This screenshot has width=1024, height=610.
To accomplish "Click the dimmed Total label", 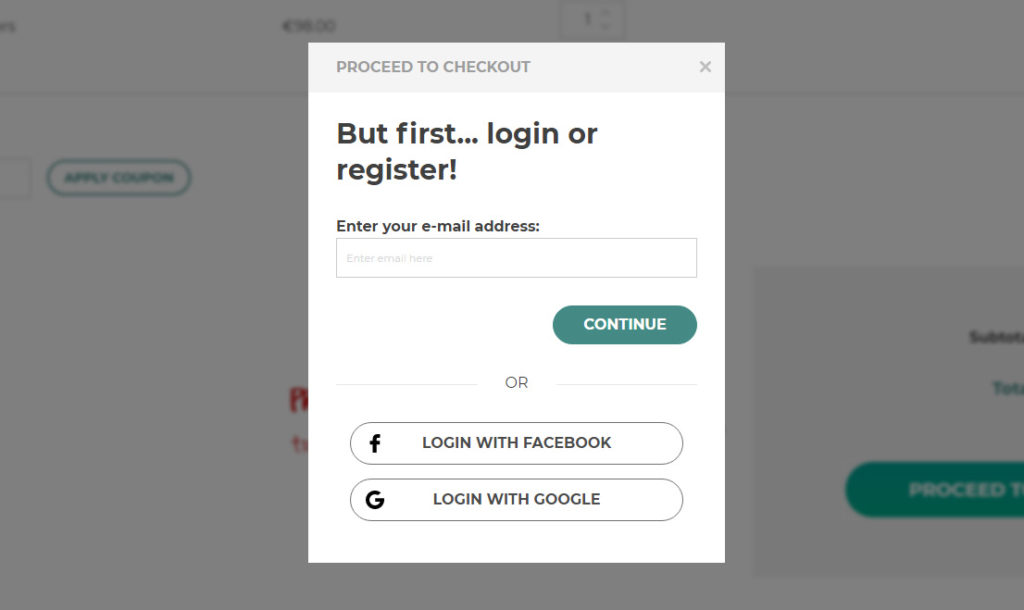I will tap(1007, 388).
